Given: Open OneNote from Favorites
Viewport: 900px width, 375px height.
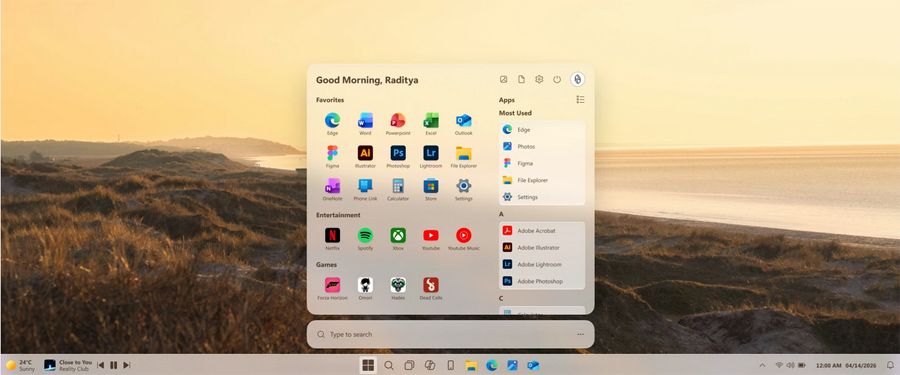Looking at the screenshot, I should tap(332, 190).
